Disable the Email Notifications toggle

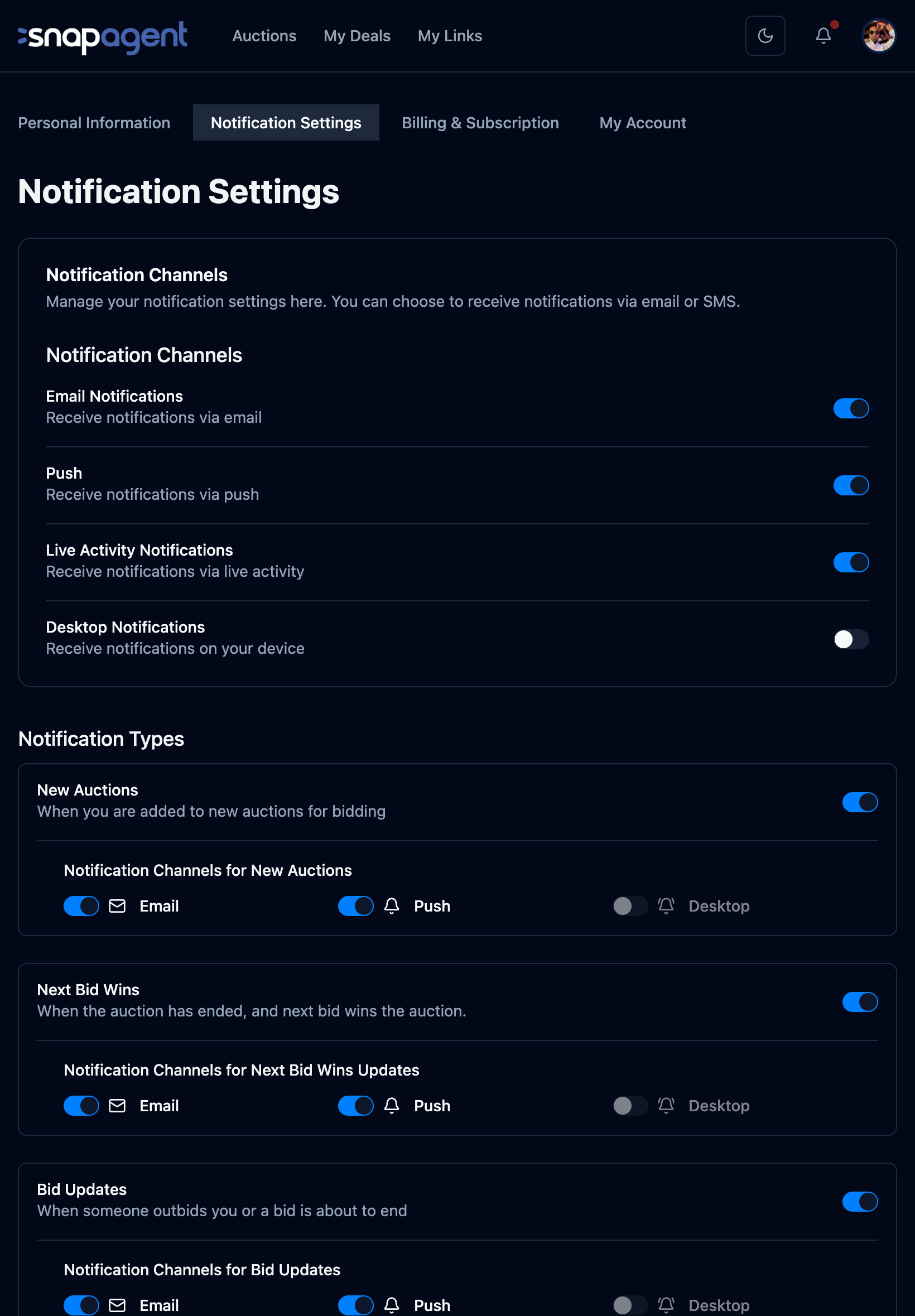point(851,408)
